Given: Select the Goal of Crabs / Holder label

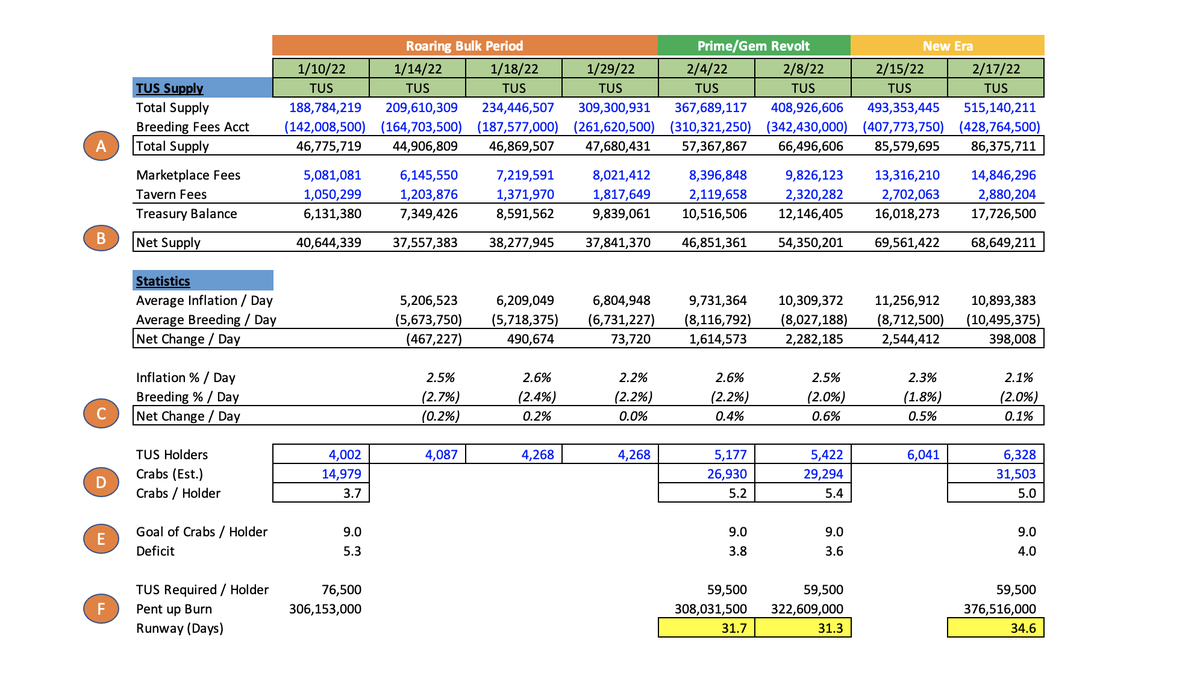Looking at the screenshot, I should 201,532.
